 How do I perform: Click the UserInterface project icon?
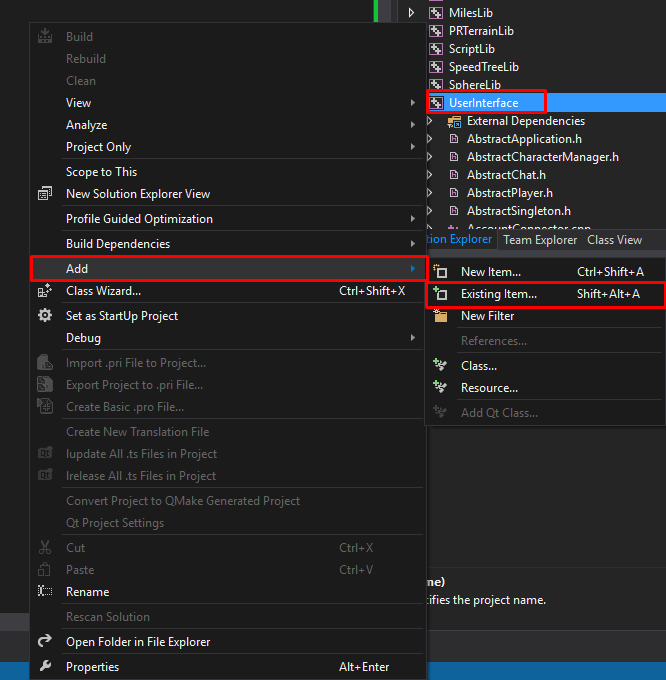coord(436,103)
